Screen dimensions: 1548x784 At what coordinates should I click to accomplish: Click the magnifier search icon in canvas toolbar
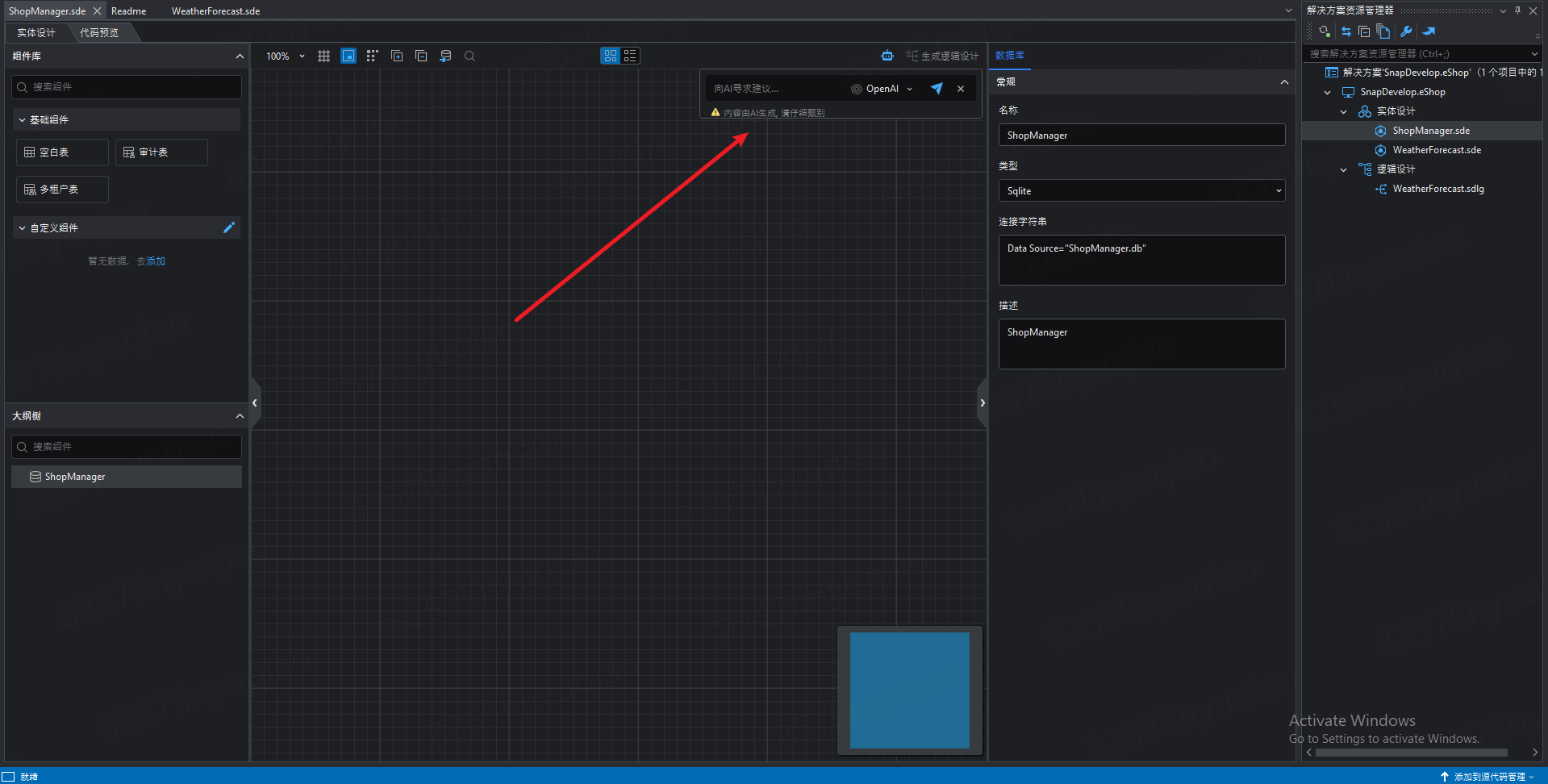469,56
